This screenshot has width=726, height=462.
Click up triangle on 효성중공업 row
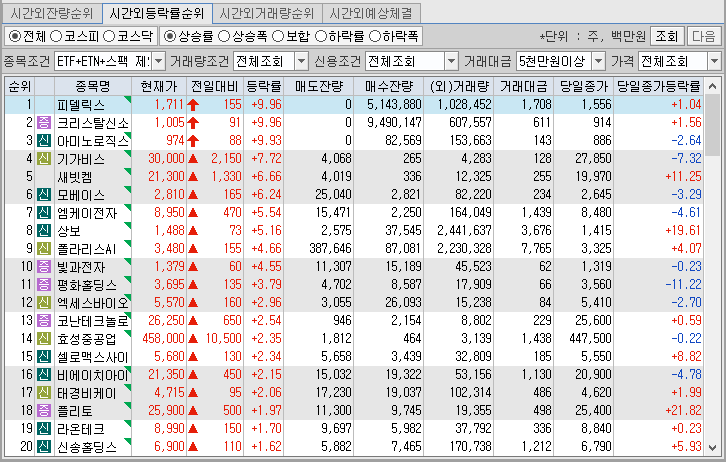[x=193, y=339]
